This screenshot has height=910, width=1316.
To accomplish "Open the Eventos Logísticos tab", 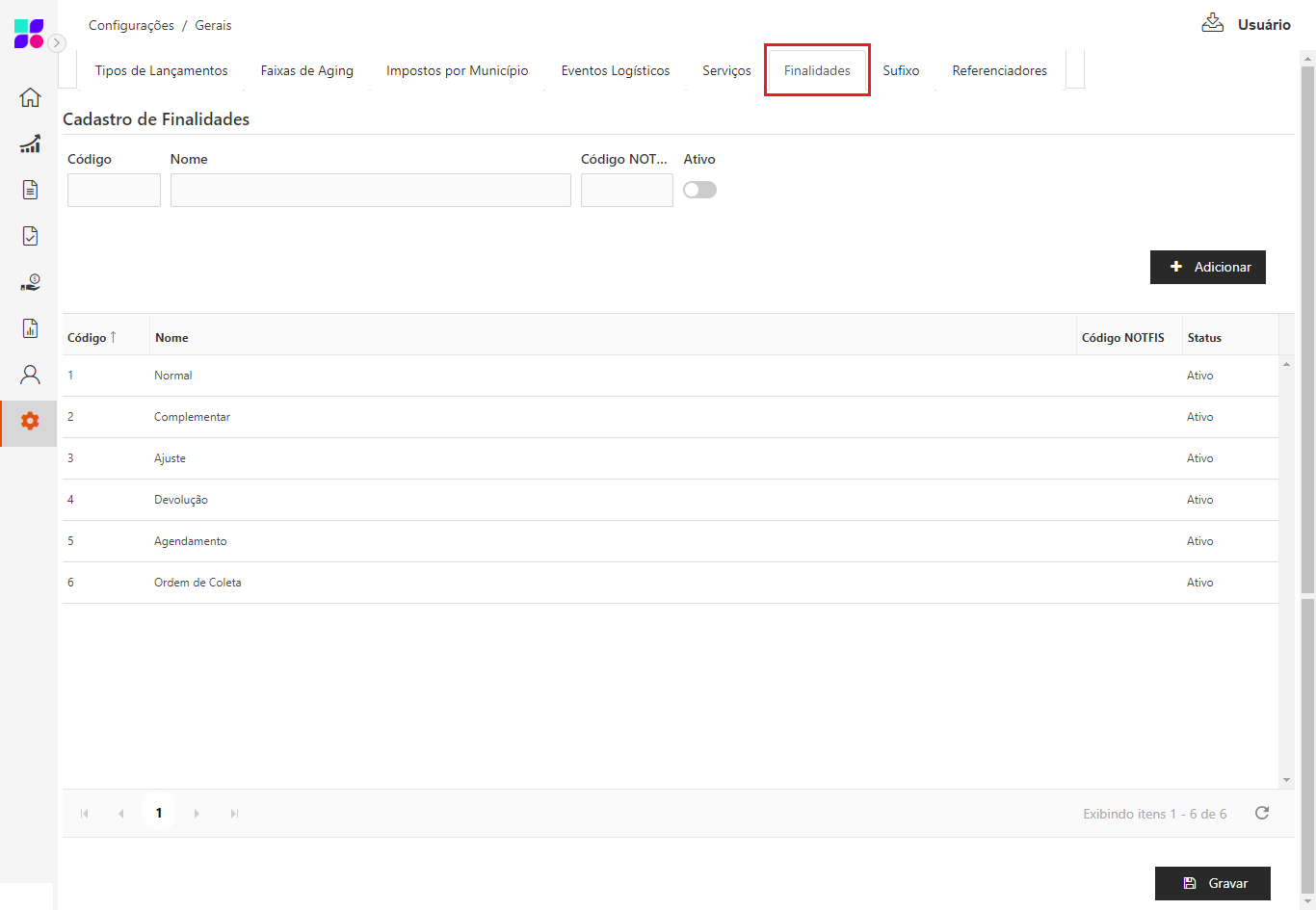I will pos(615,70).
